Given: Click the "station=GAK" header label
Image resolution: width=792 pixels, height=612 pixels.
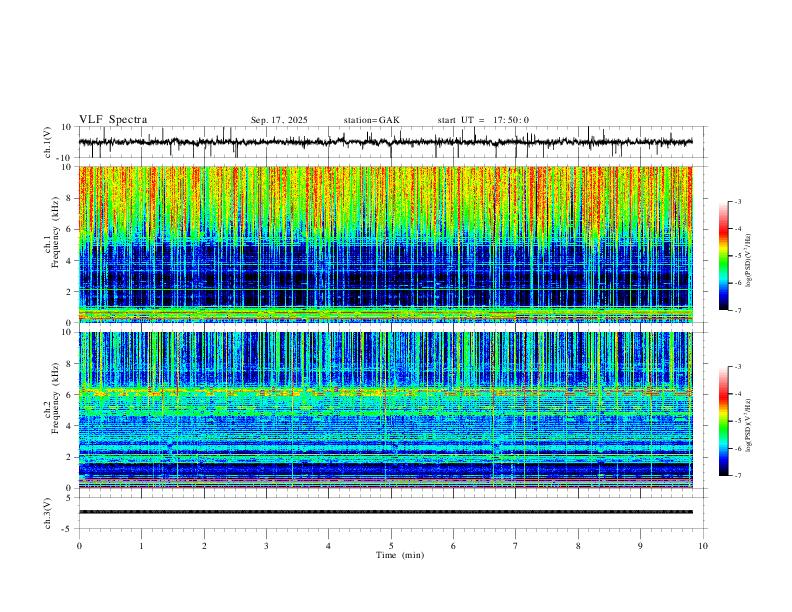Looking at the screenshot, I should tap(371, 120).
